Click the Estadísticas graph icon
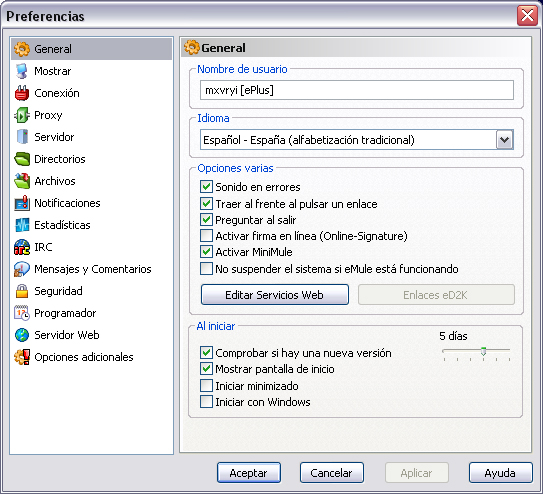 (x=22, y=225)
